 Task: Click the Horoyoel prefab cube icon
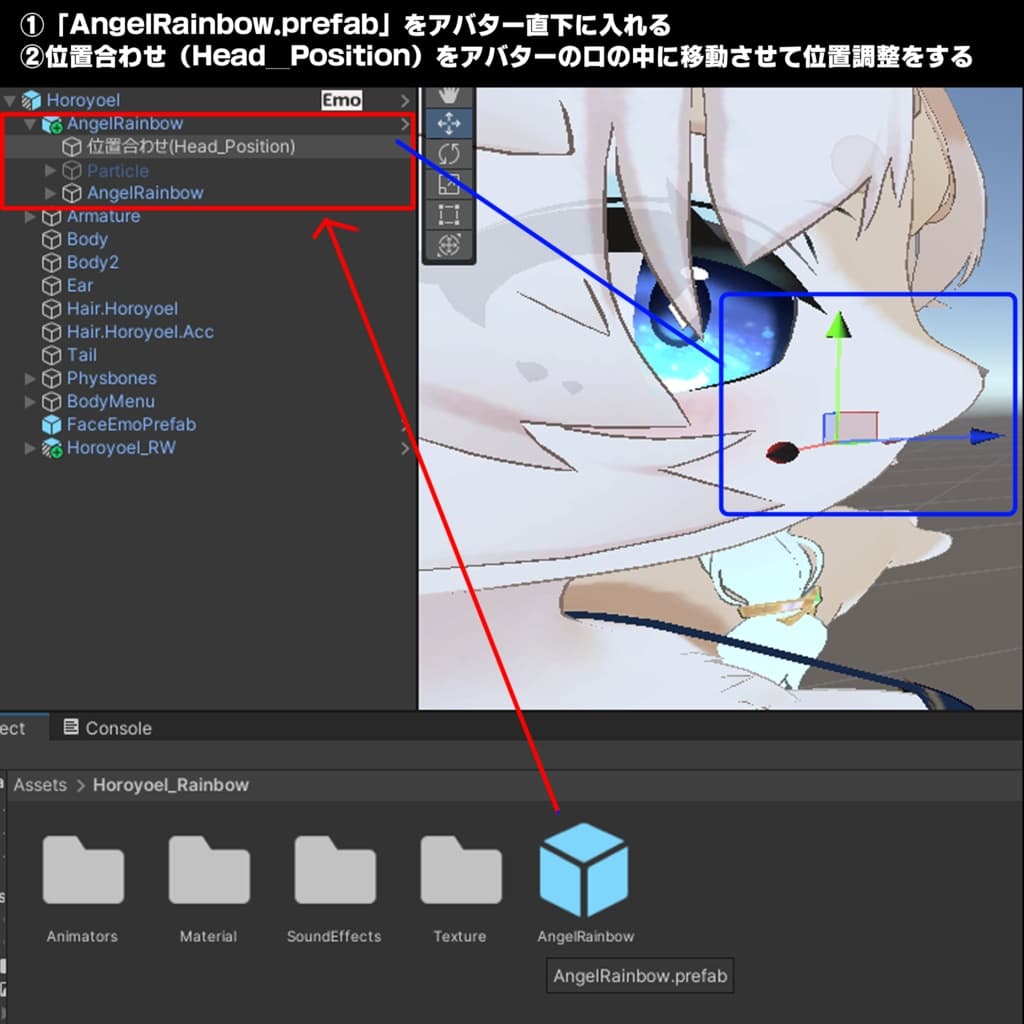click(x=31, y=101)
